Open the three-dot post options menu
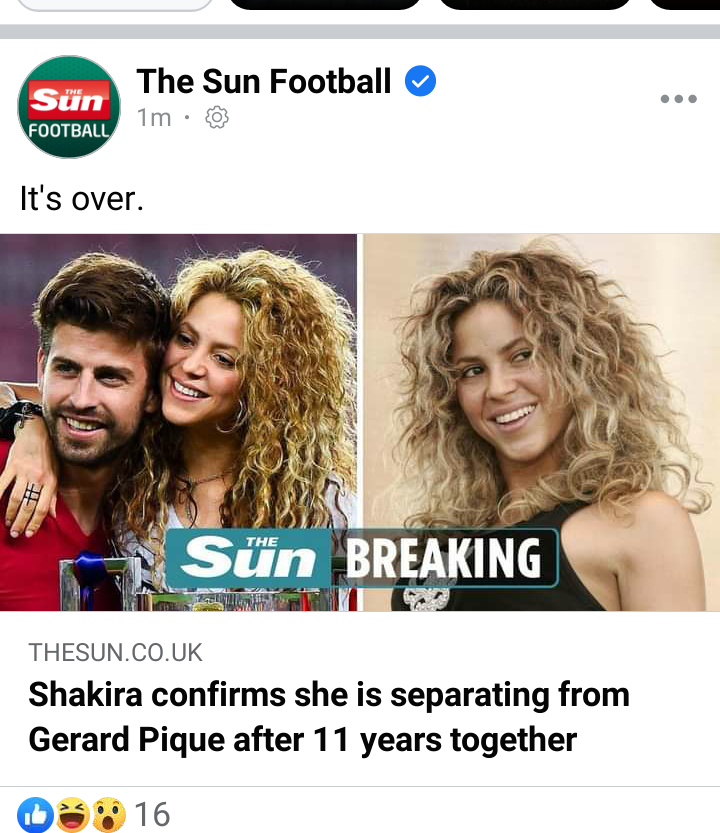 pyautogui.click(x=679, y=99)
